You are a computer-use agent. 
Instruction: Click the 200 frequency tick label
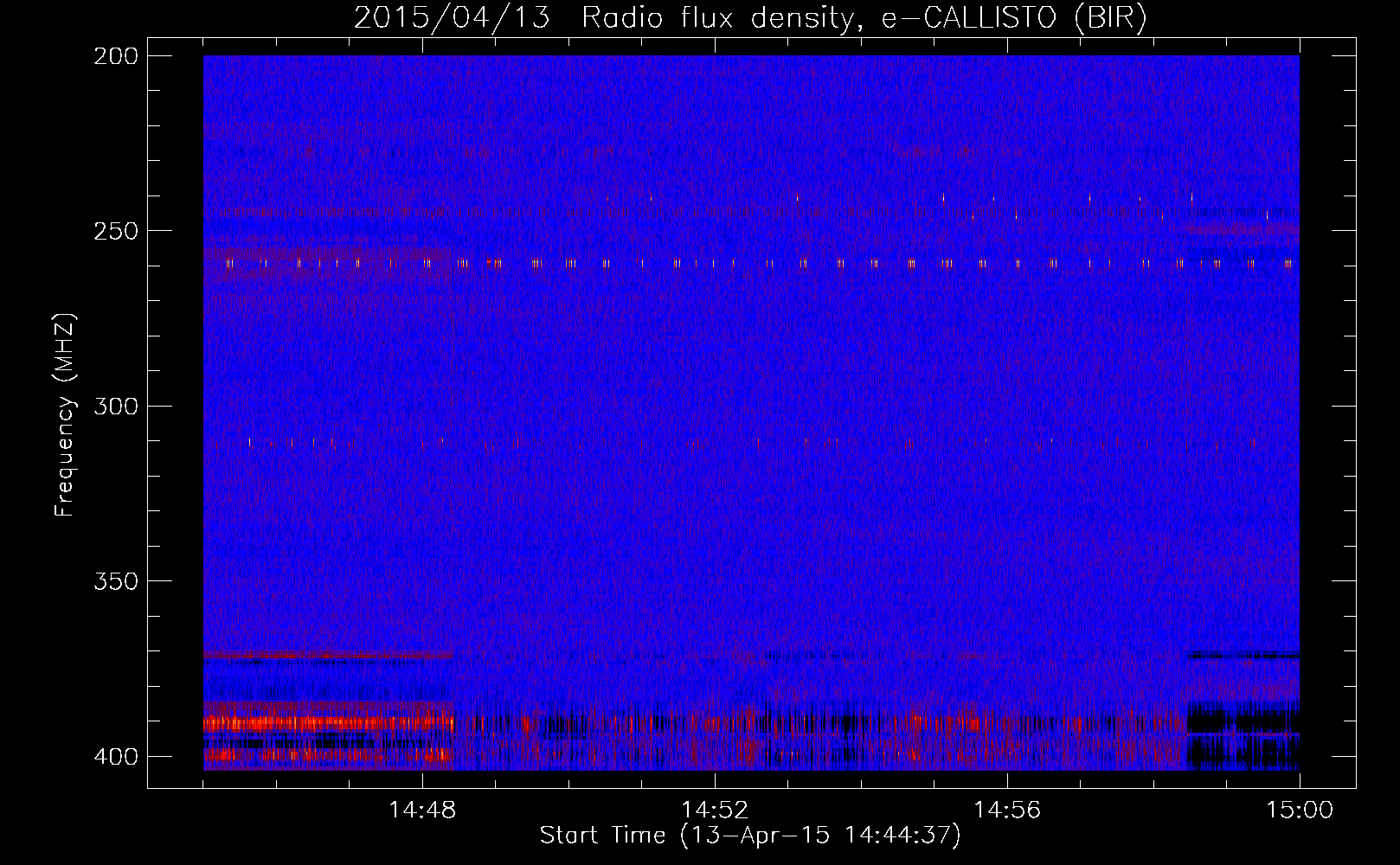116,56
